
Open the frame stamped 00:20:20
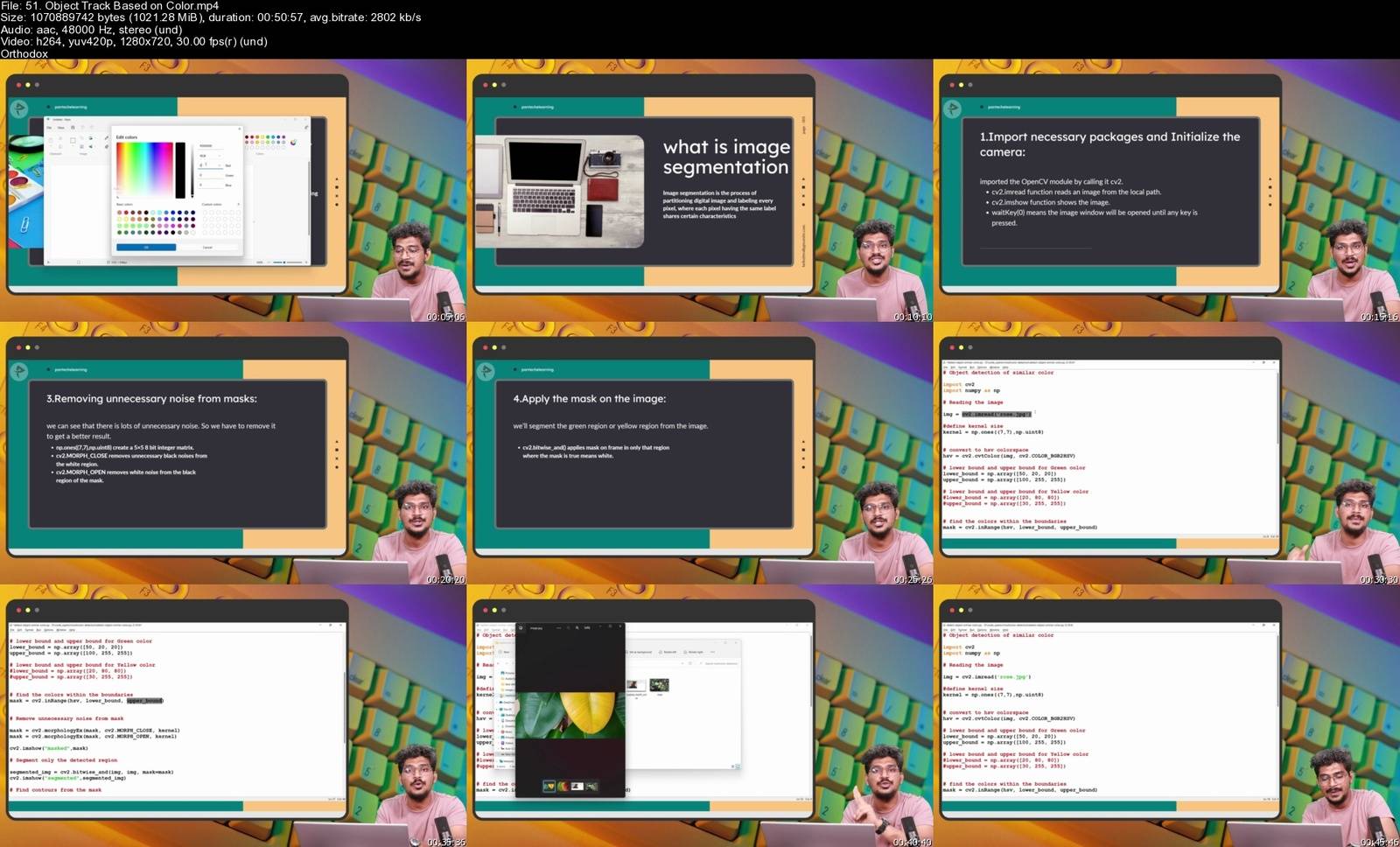tap(233, 453)
